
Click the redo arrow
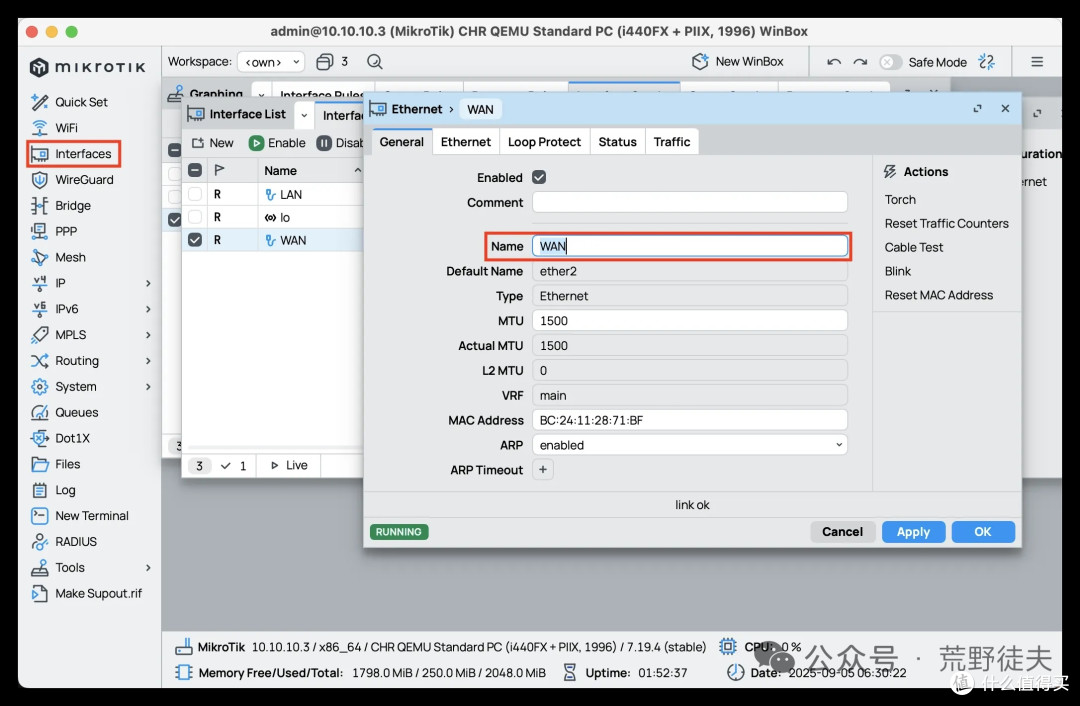pos(860,62)
